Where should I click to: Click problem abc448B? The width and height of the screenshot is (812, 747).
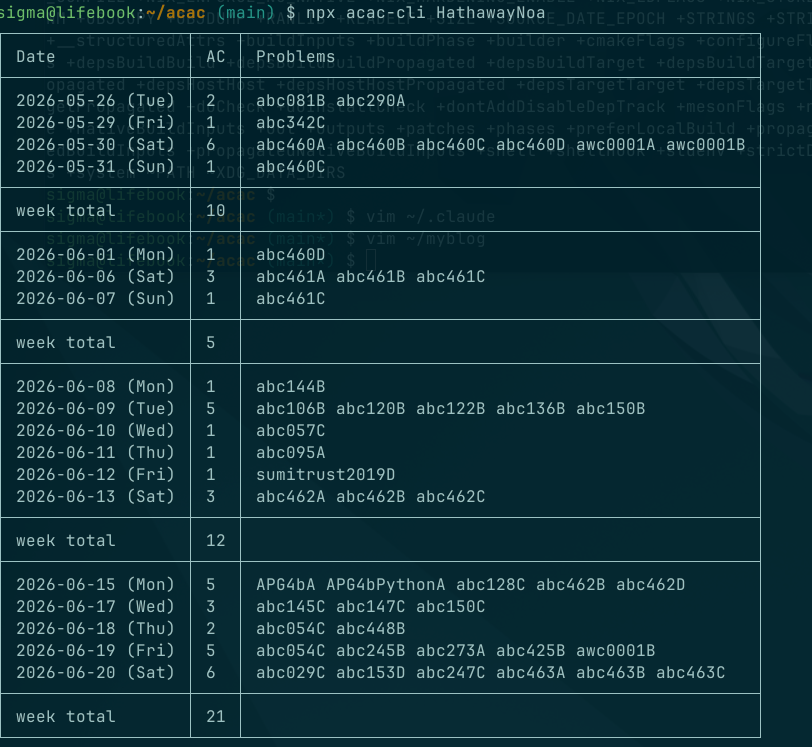point(371,629)
